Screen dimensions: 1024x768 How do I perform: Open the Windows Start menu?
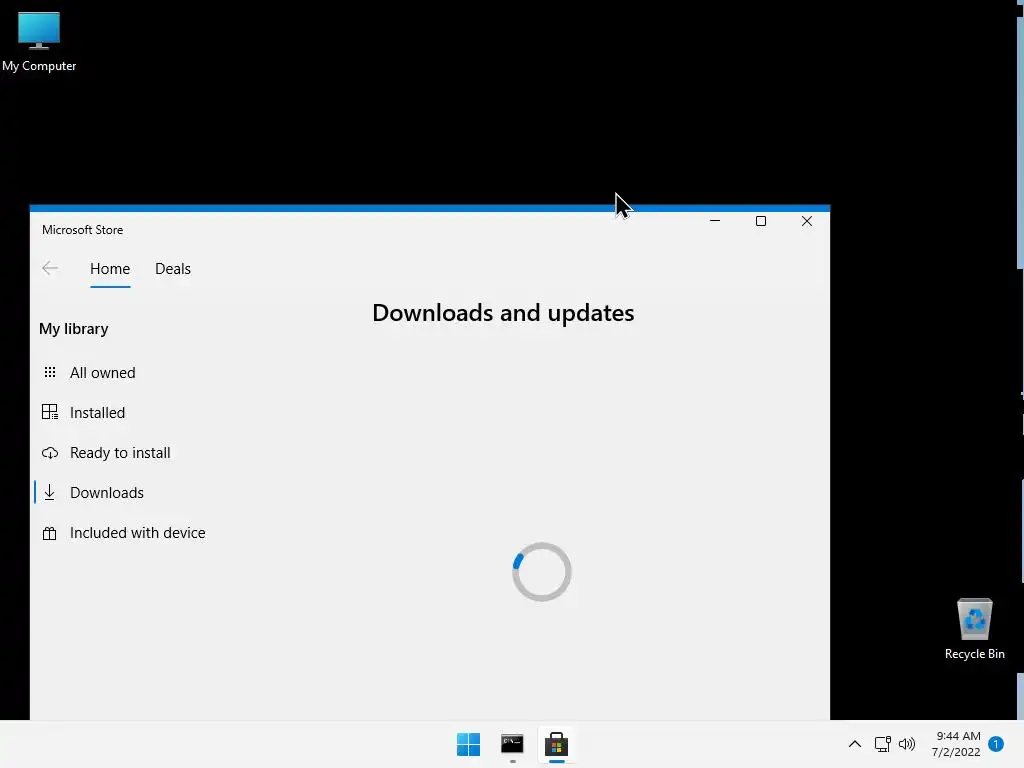pyautogui.click(x=468, y=744)
